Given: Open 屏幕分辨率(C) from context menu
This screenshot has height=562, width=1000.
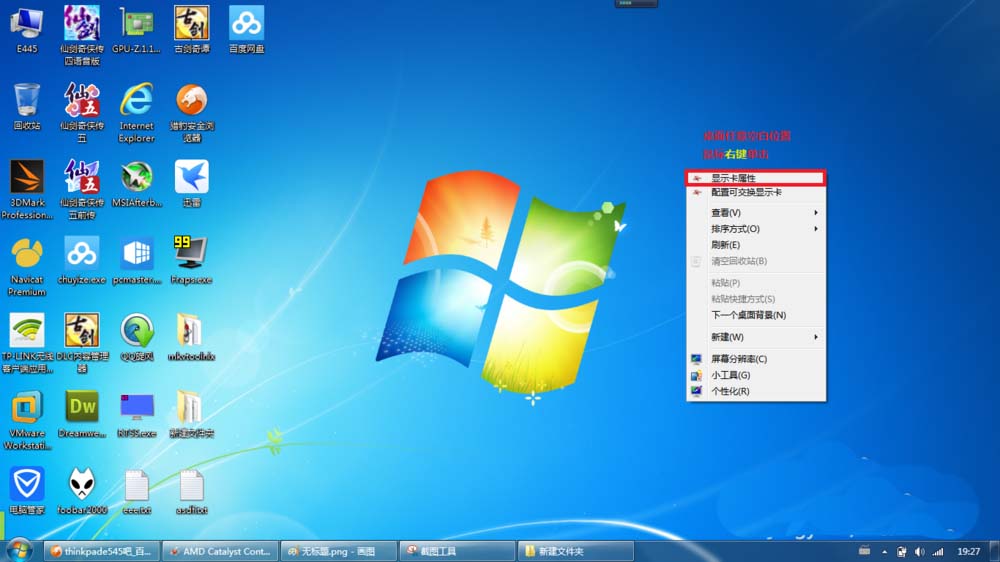Looking at the screenshot, I should (756, 359).
